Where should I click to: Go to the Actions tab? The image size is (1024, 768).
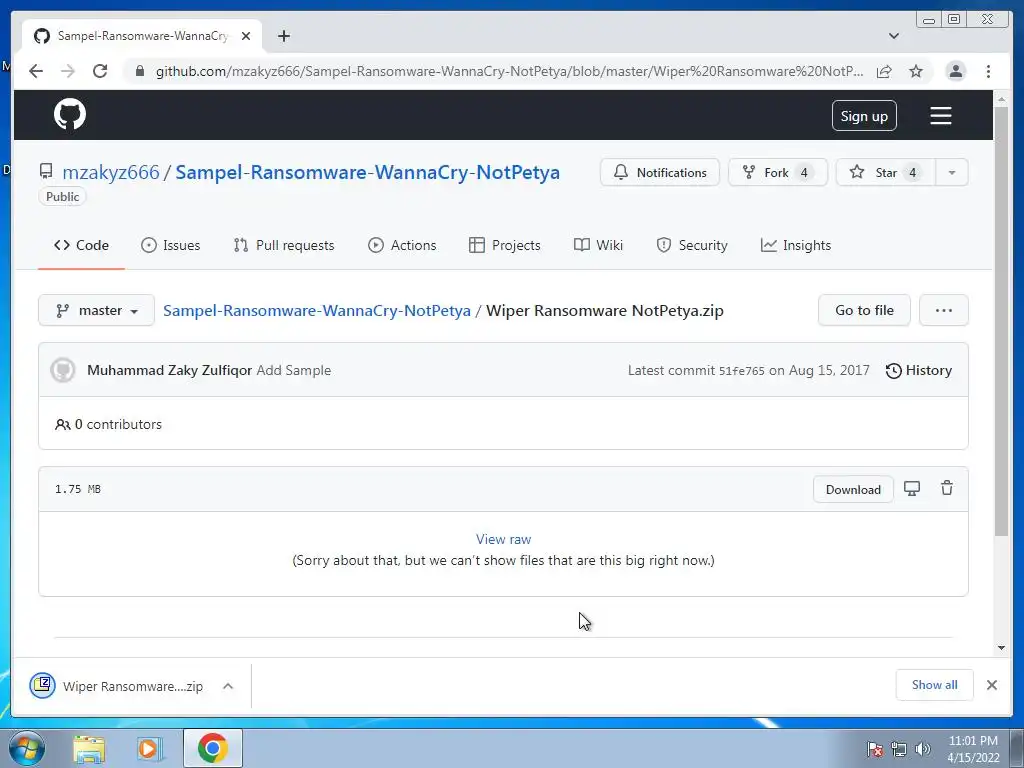402,246
